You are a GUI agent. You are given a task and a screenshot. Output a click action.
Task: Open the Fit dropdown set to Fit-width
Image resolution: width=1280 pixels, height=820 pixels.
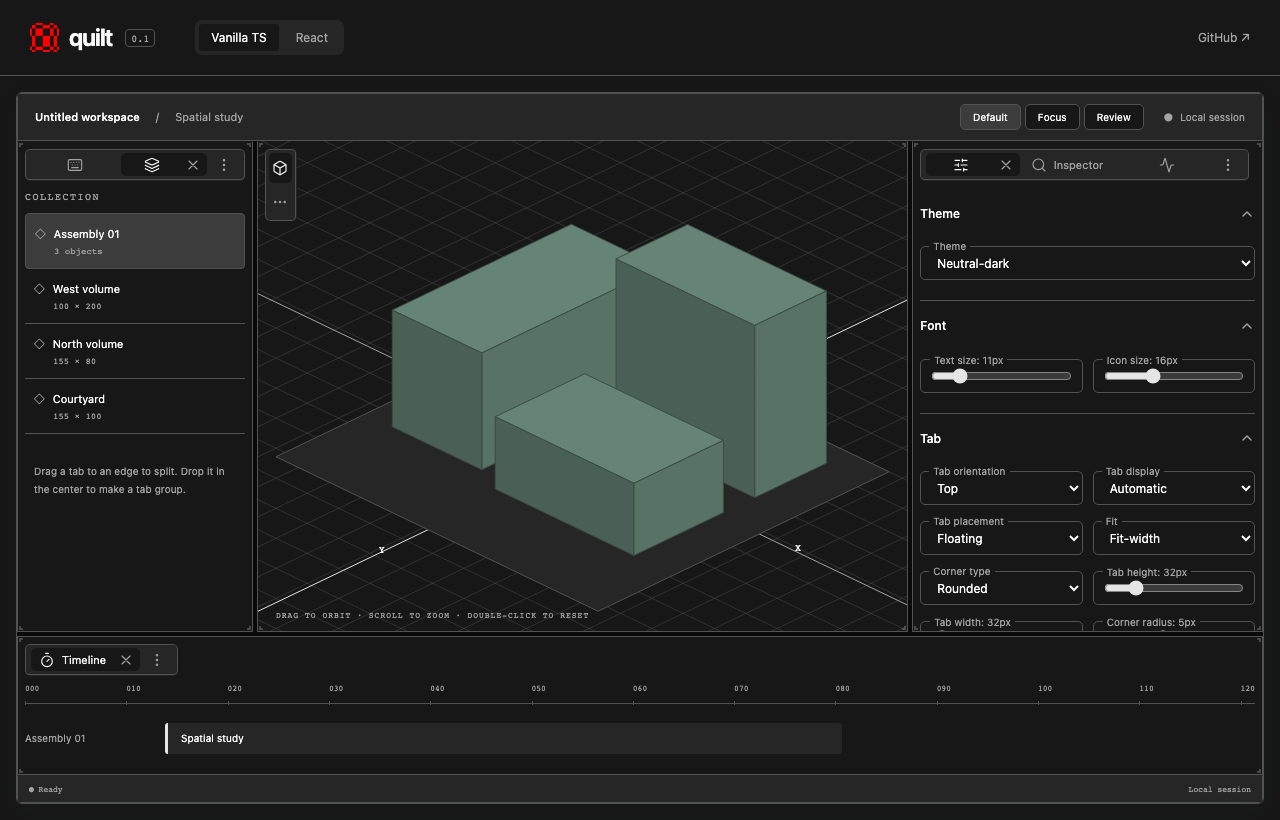1173,538
